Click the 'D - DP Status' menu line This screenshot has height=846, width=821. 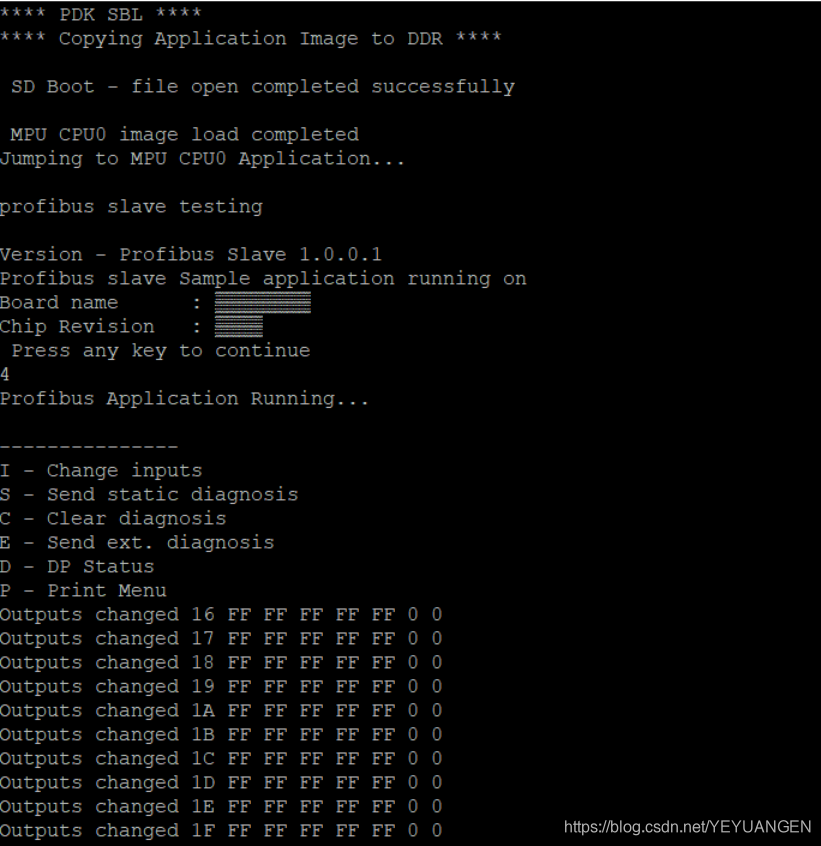point(77,566)
